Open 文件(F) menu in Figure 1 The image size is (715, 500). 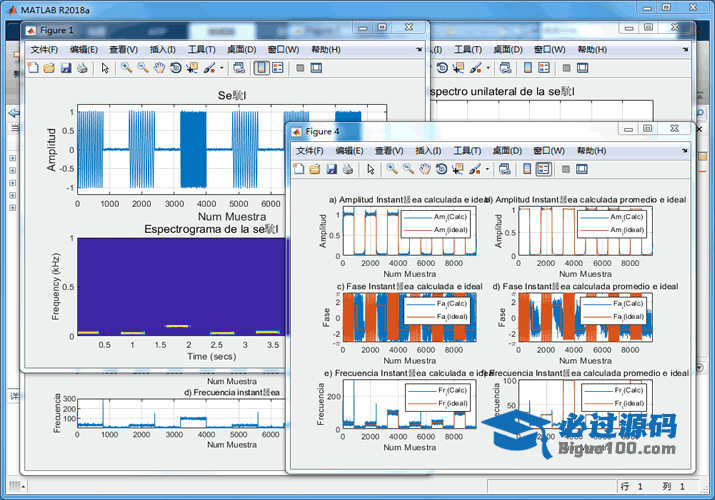(44, 50)
